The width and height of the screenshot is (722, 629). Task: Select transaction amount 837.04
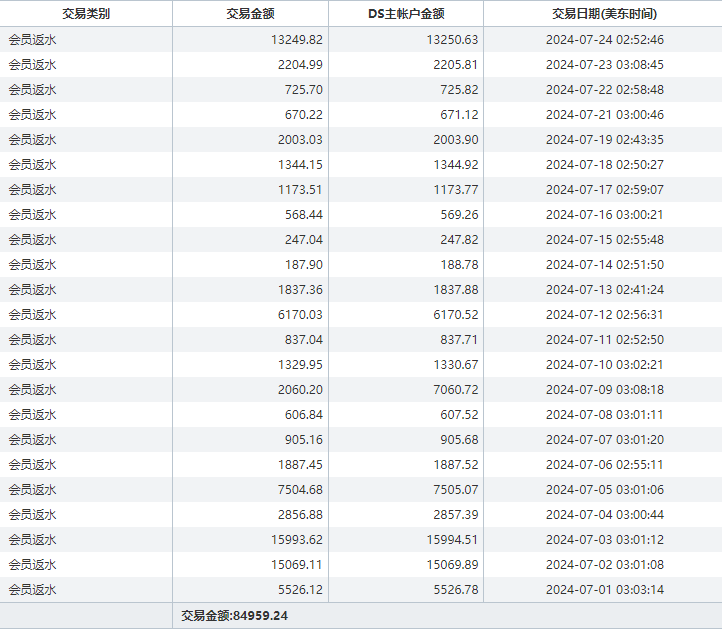pyautogui.click(x=304, y=340)
